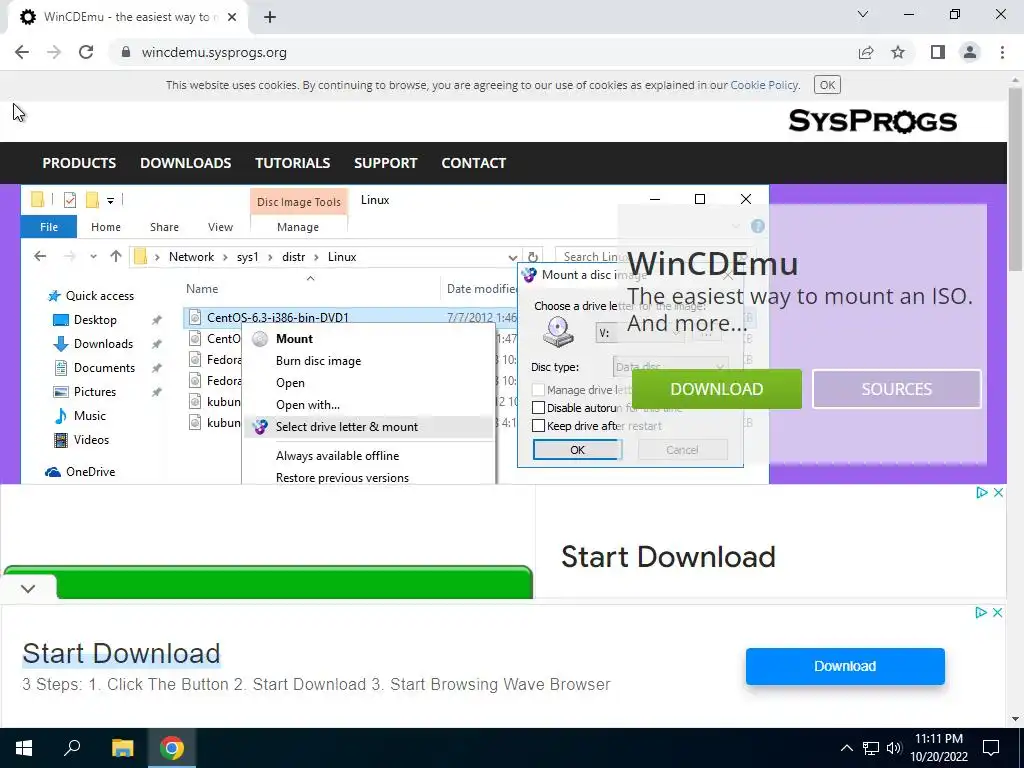Click the green DOWNLOAD button
Image resolution: width=1024 pixels, height=768 pixels.
click(716, 389)
